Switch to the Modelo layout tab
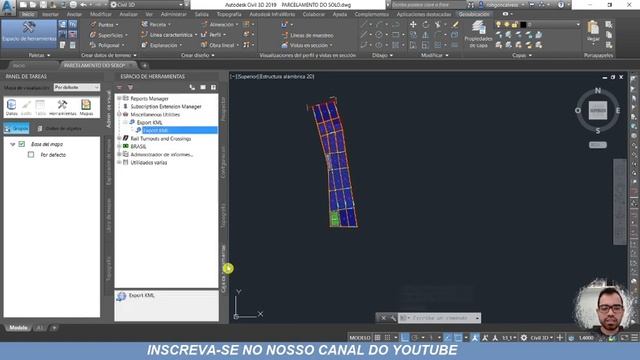This screenshot has width=640, height=360. tap(18, 328)
